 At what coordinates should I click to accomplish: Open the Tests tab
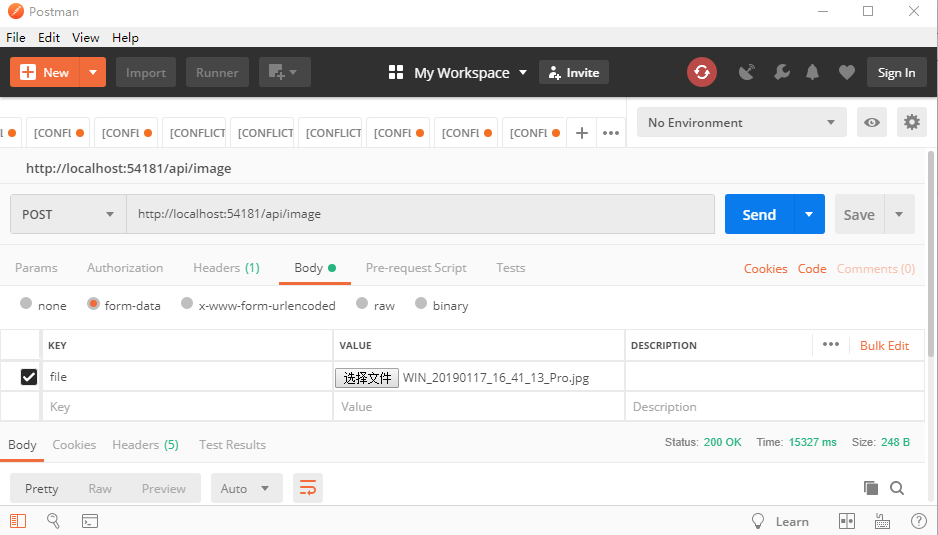click(x=510, y=268)
